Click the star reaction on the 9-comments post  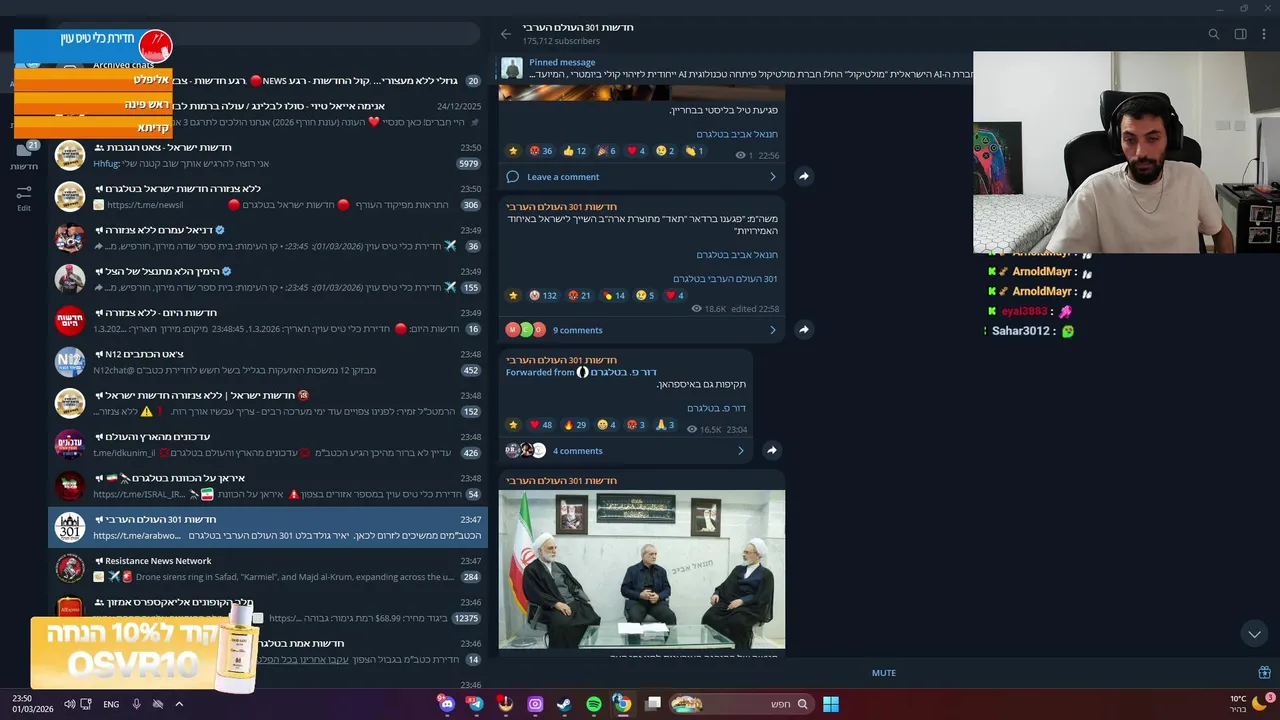point(513,296)
